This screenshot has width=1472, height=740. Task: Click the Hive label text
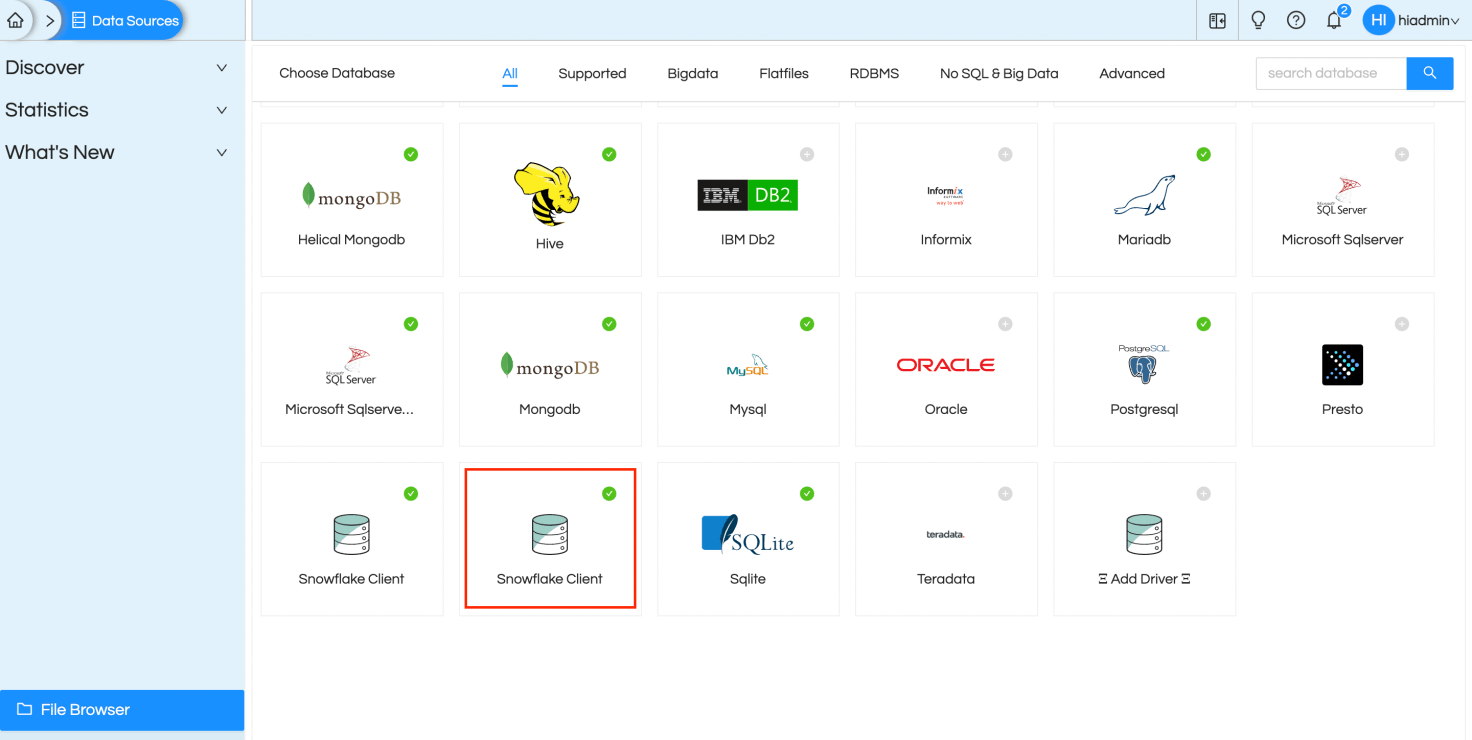click(549, 244)
